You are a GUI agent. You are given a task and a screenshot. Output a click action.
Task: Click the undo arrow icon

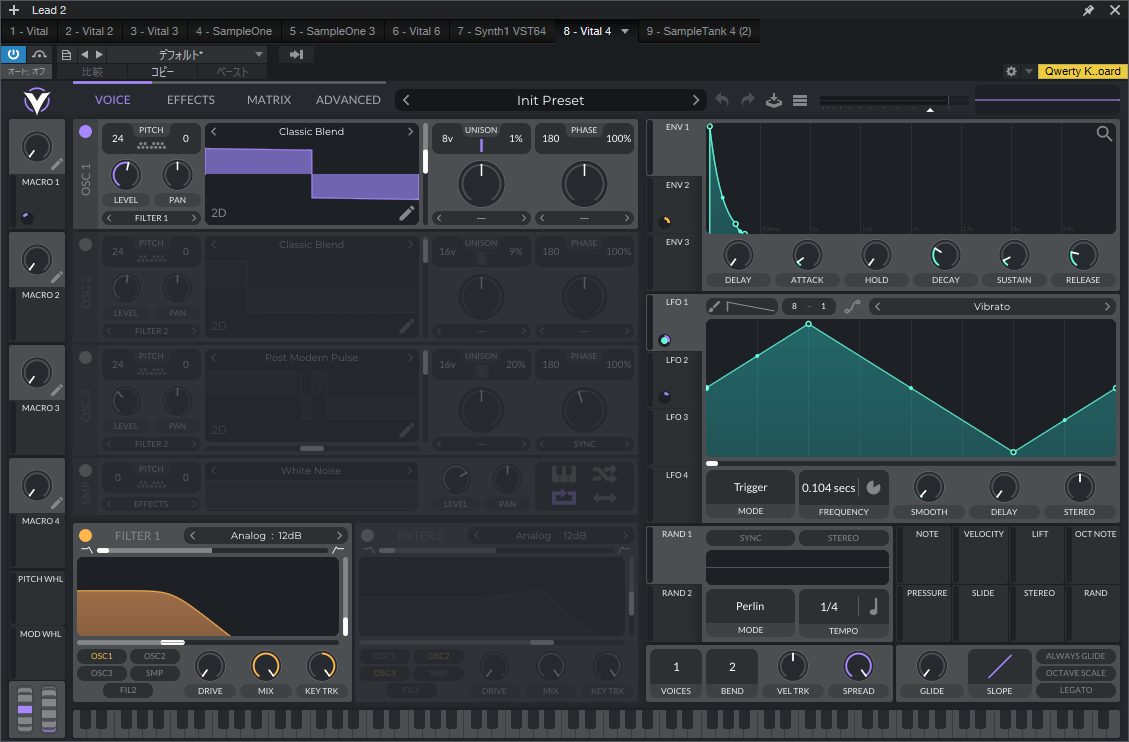[722, 100]
